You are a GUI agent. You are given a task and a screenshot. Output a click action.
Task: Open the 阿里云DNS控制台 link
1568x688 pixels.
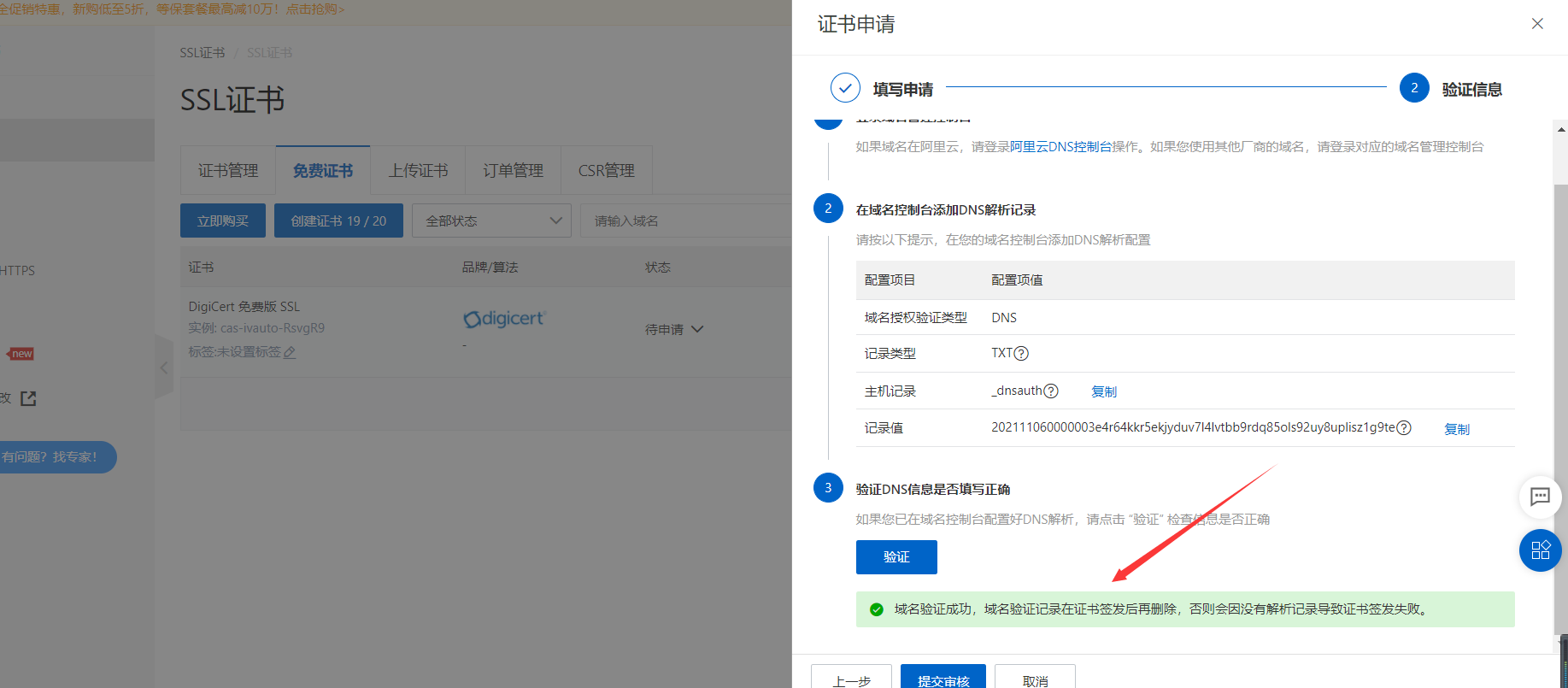(1061, 147)
